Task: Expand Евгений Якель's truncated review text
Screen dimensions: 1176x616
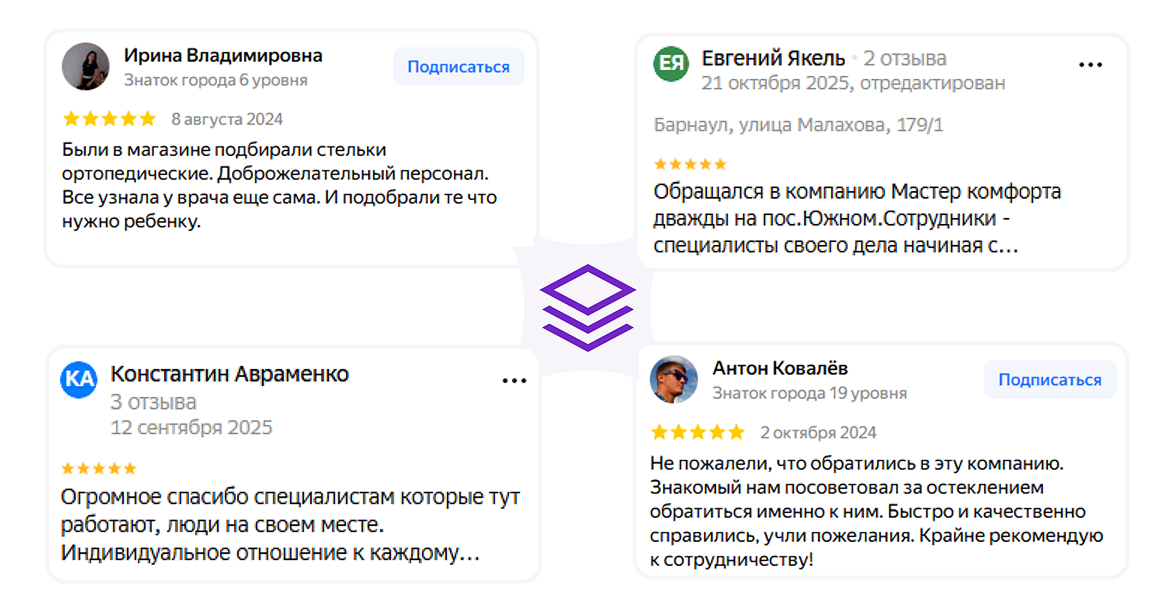Action: coord(1005,246)
